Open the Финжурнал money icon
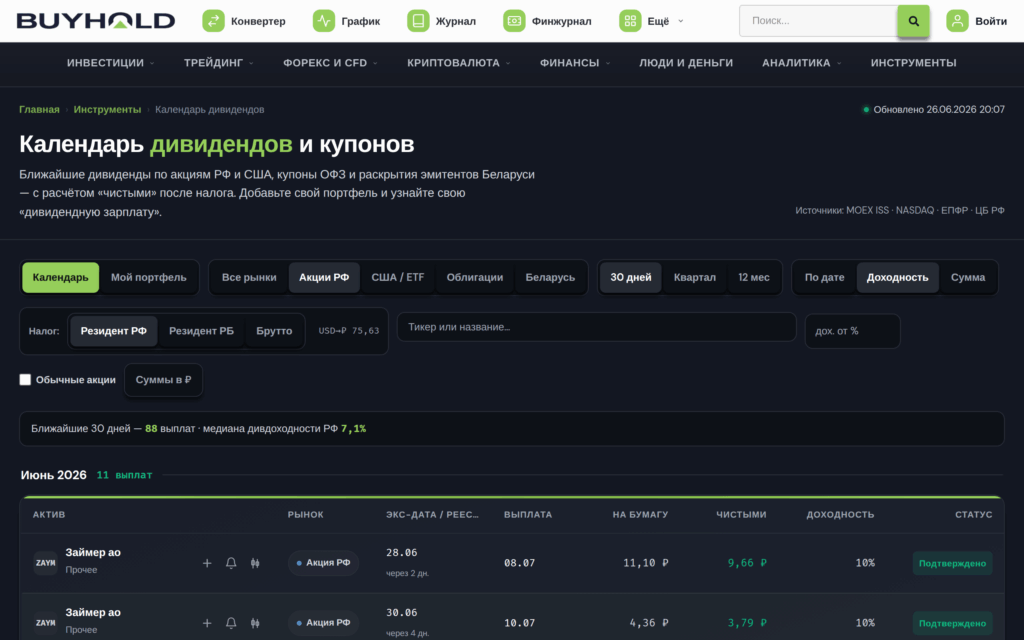The width and height of the screenshot is (1024, 640). pyautogui.click(x=514, y=21)
